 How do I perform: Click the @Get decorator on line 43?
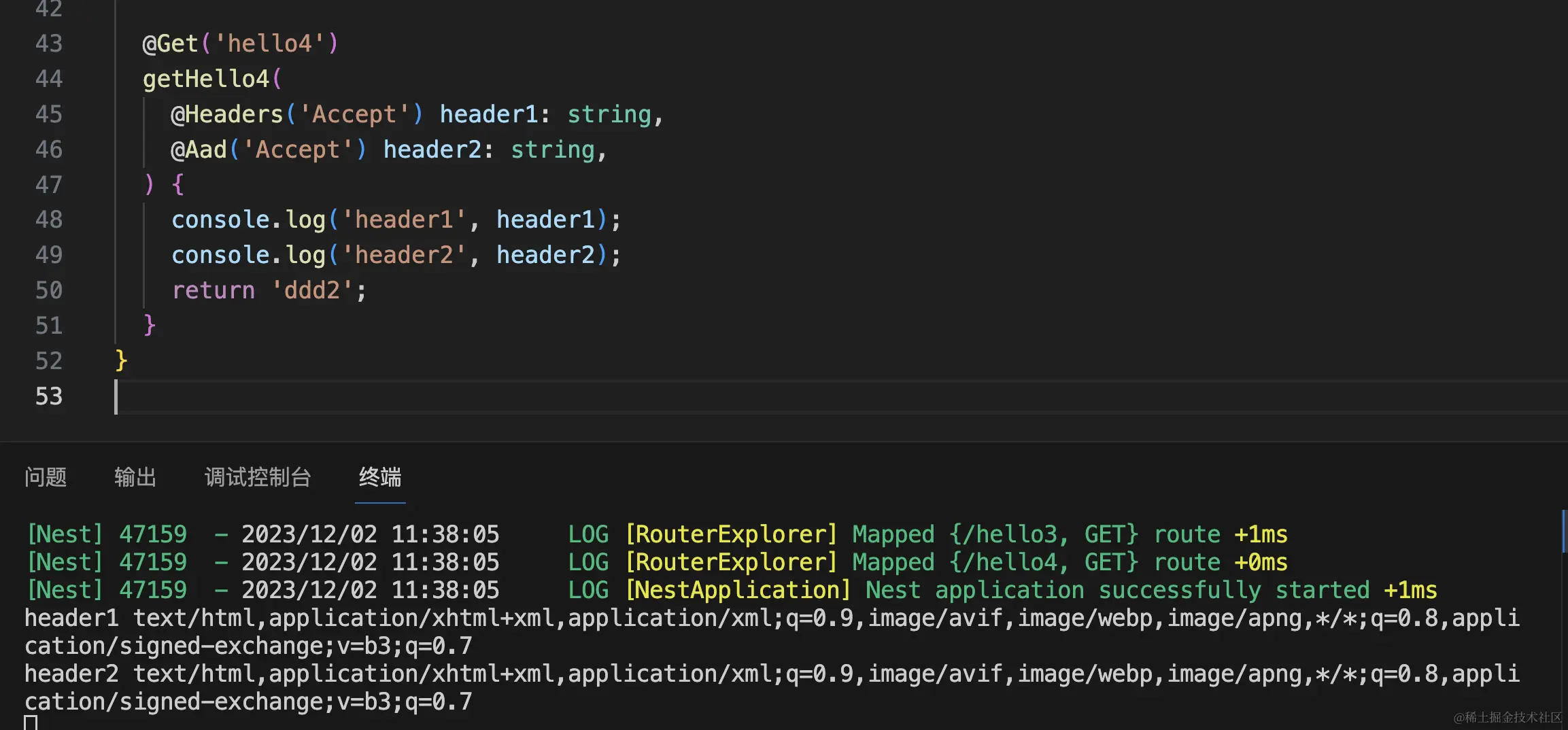pyautogui.click(x=170, y=44)
